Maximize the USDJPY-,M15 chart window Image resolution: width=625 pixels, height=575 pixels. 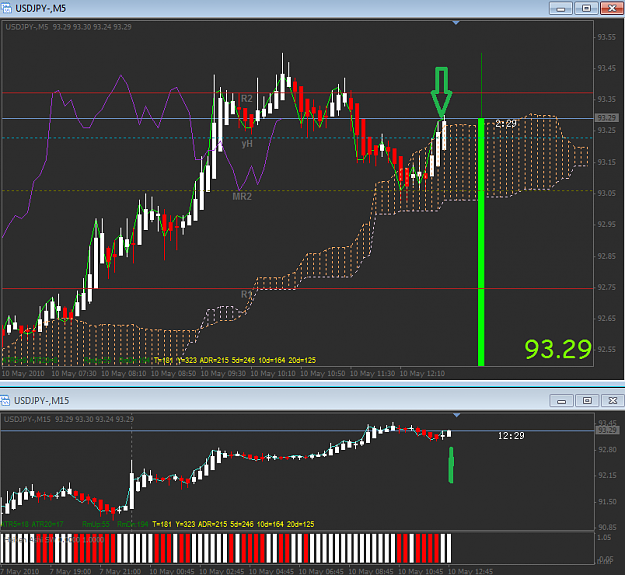tap(587, 400)
